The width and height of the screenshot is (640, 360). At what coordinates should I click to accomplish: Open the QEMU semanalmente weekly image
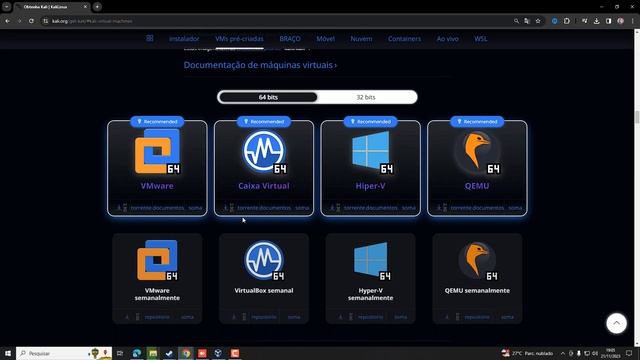477,278
